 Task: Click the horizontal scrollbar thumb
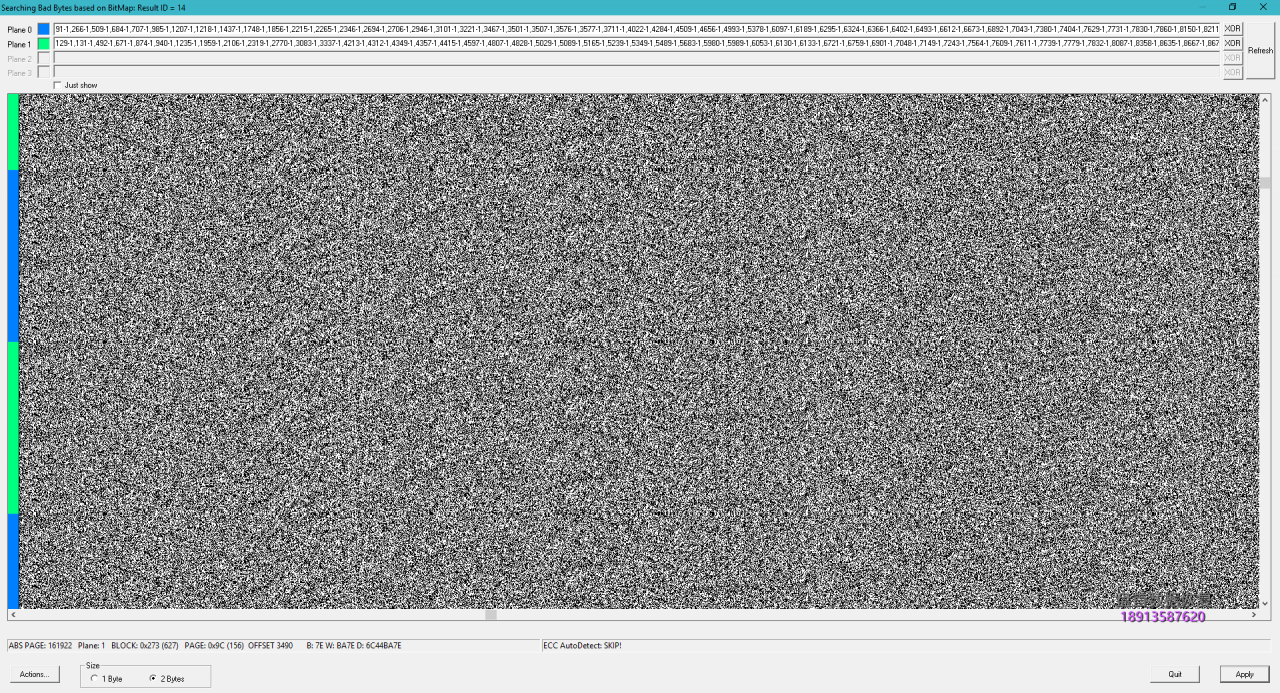pyautogui.click(x=491, y=615)
